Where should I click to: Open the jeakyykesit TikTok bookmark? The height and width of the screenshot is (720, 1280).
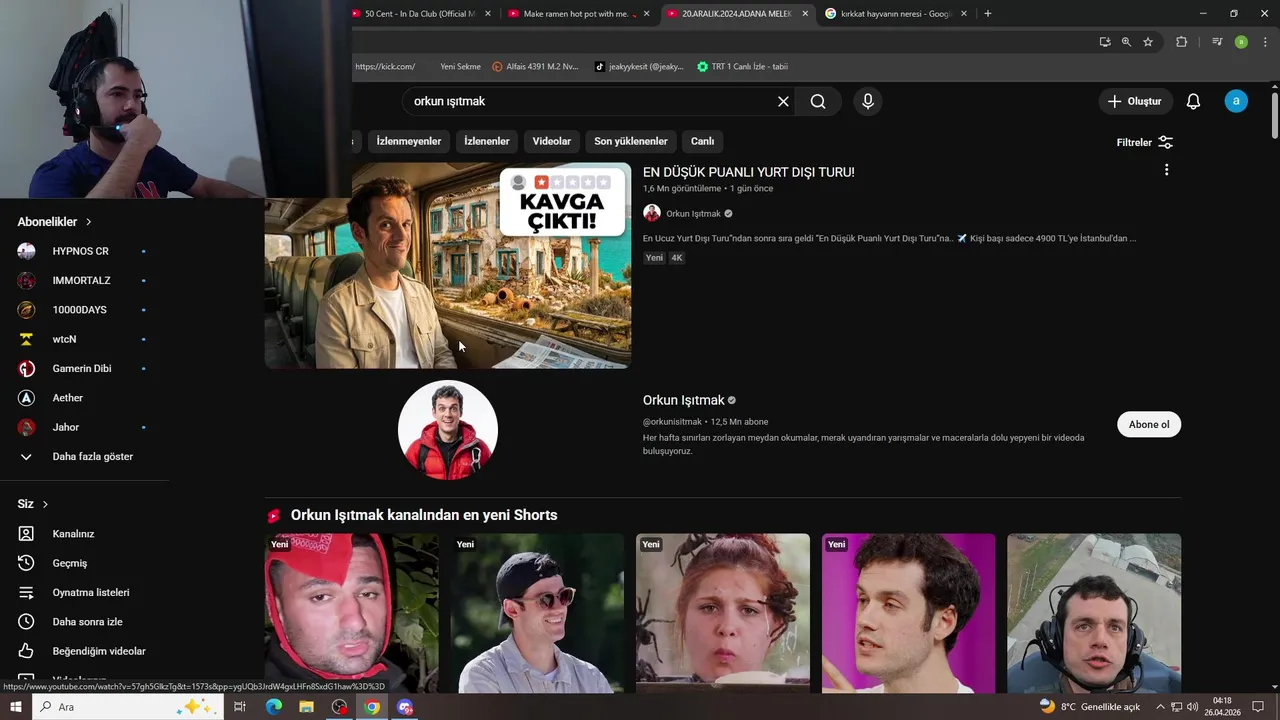639,67
